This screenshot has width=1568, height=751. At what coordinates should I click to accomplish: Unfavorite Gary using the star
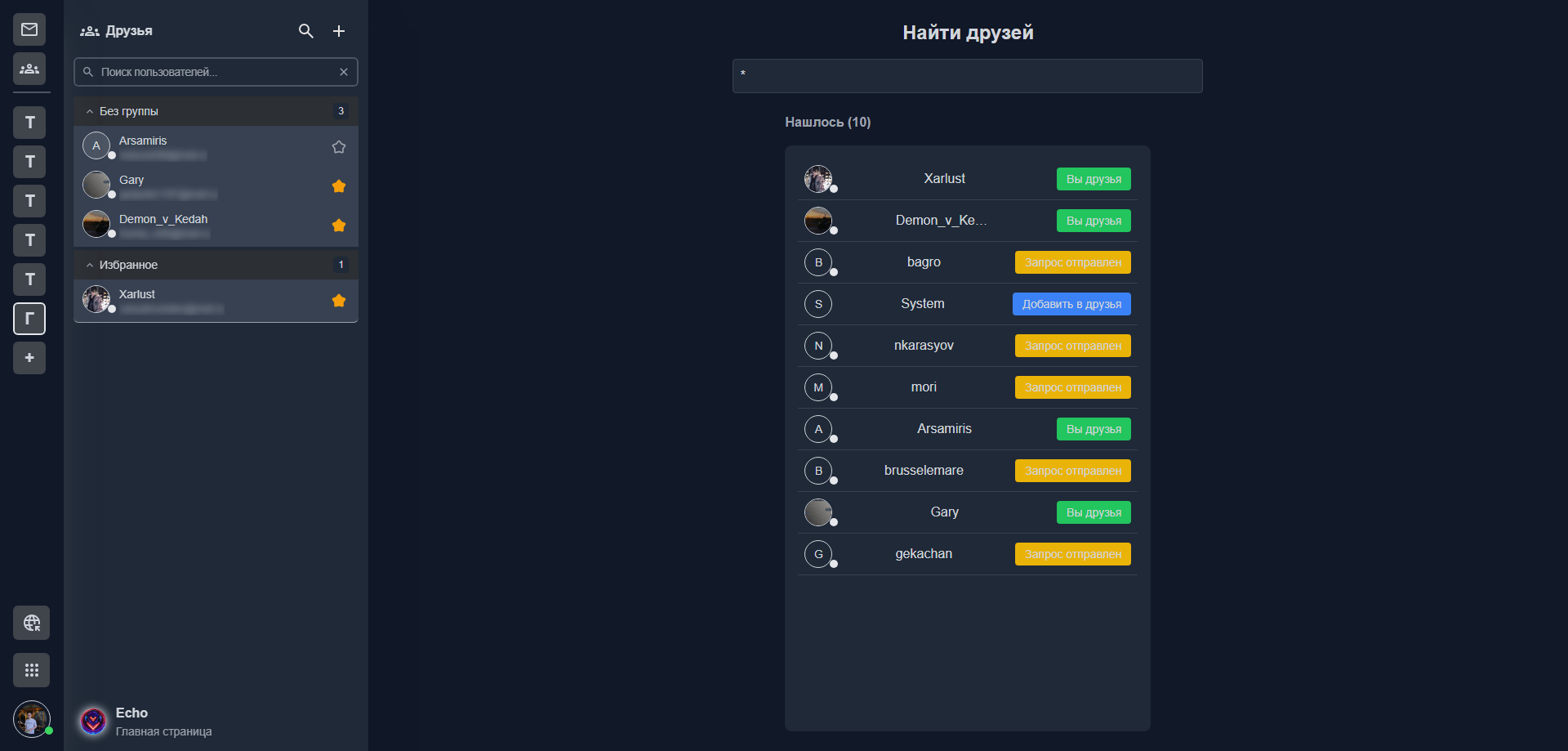tap(339, 186)
